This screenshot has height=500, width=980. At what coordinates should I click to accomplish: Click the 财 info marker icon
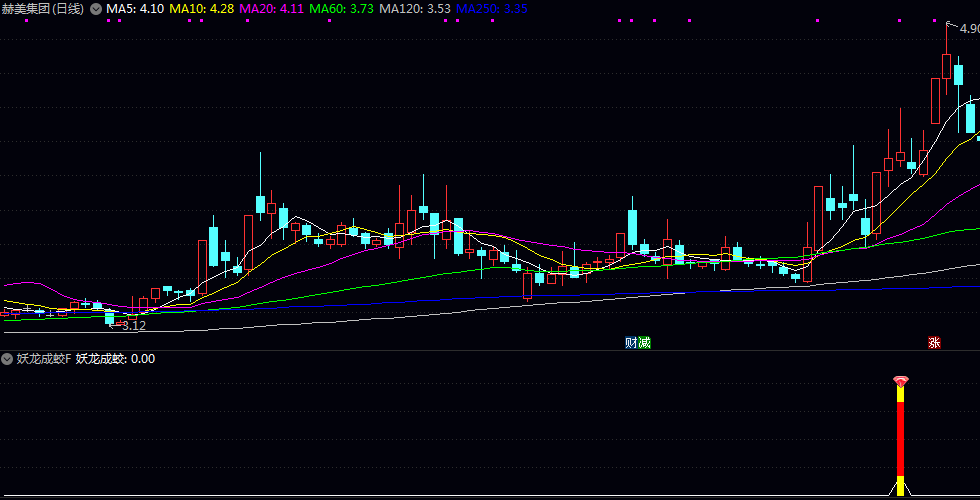(631, 342)
